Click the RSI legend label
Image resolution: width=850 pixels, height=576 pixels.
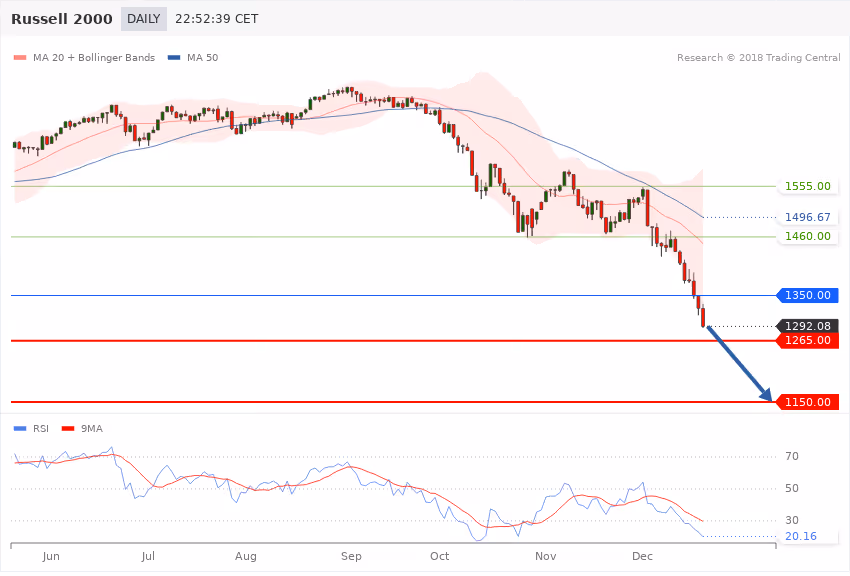(x=41, y=429)
